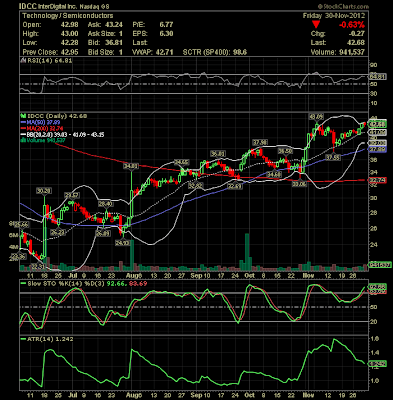Click the -0.63% percent change value
This screenshot has width=393, height=400.
point(351,25)
